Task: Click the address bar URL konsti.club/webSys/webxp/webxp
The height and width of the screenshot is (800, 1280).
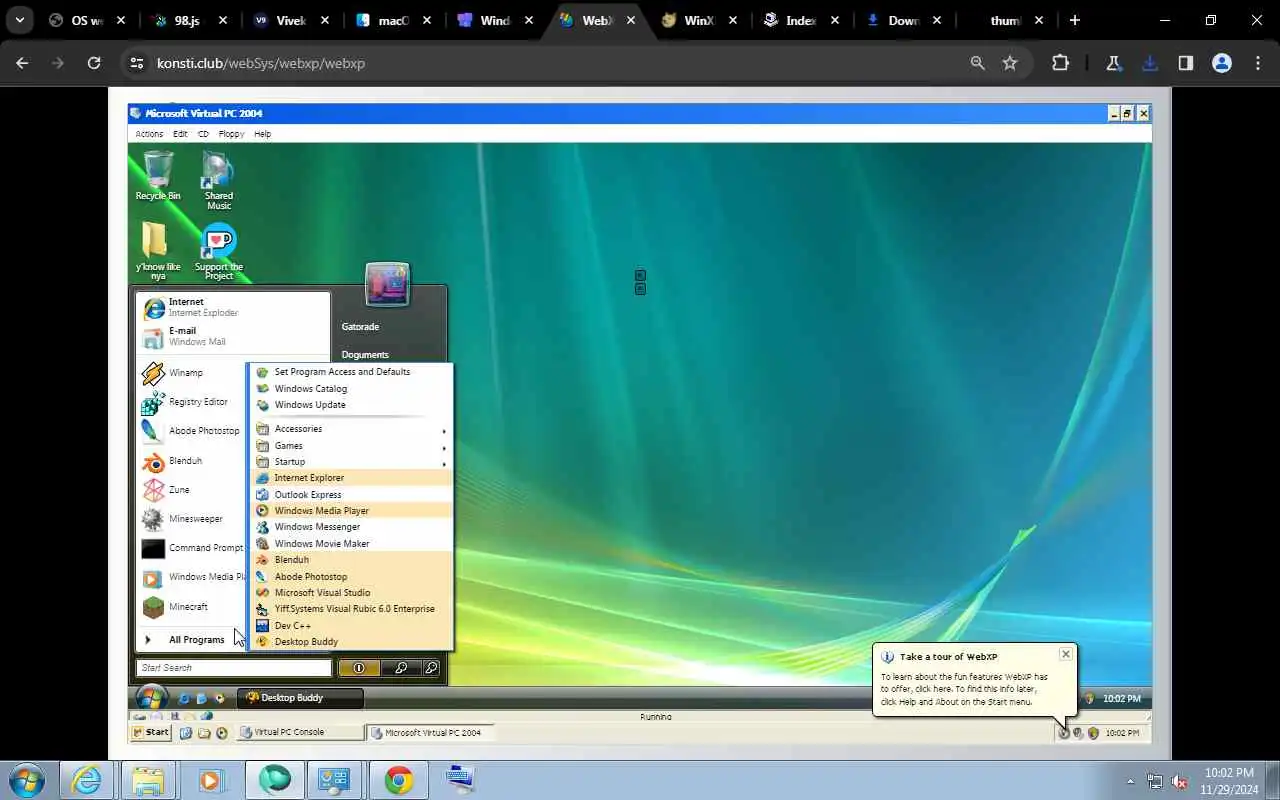Action: [261, 63]
